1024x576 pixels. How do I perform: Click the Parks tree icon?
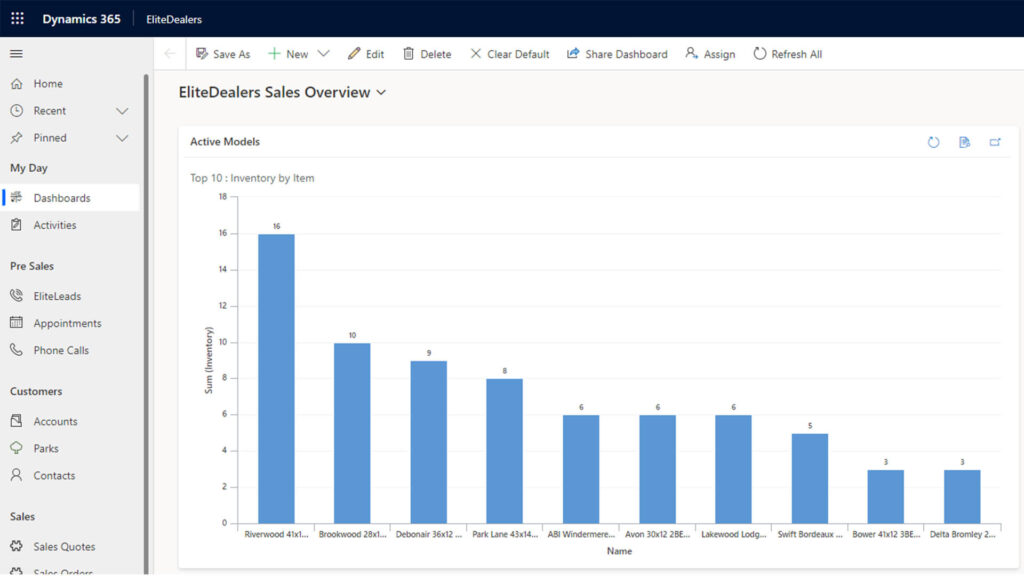click(x=16, y=448)
